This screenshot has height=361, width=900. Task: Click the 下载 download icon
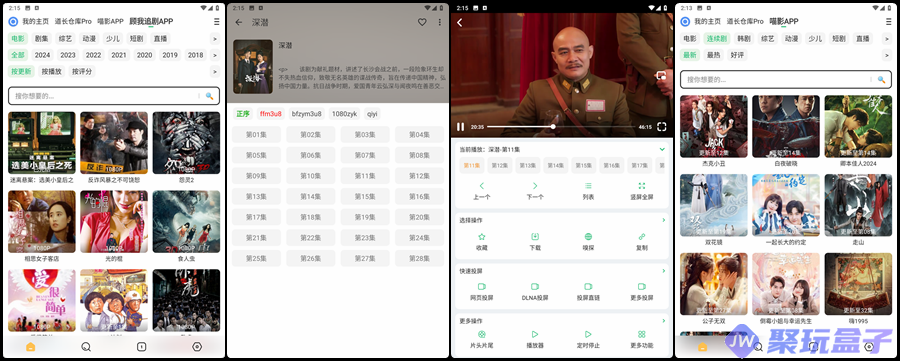click(535, 236)
